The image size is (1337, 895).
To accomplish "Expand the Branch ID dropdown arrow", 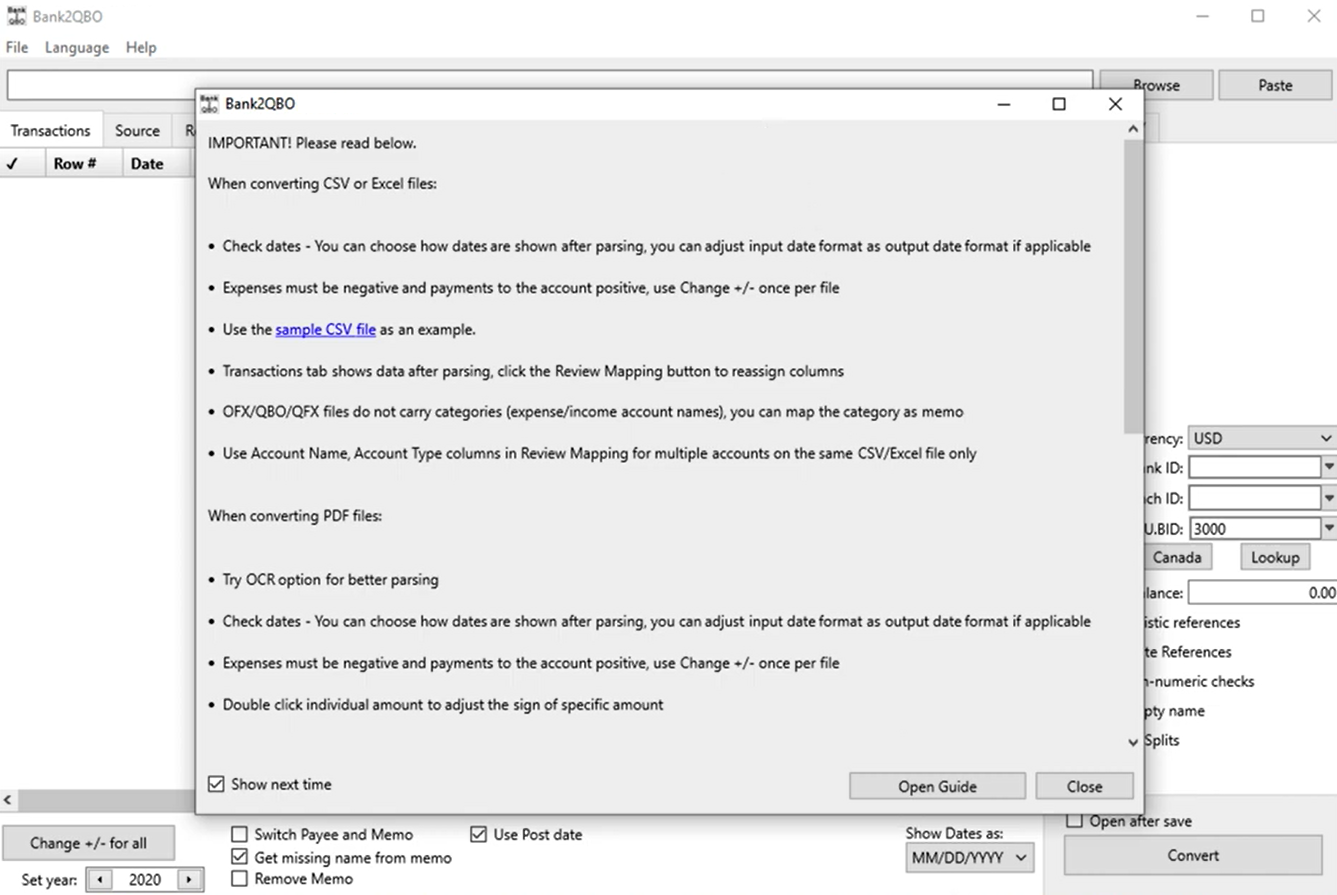I will [1329, 498].
